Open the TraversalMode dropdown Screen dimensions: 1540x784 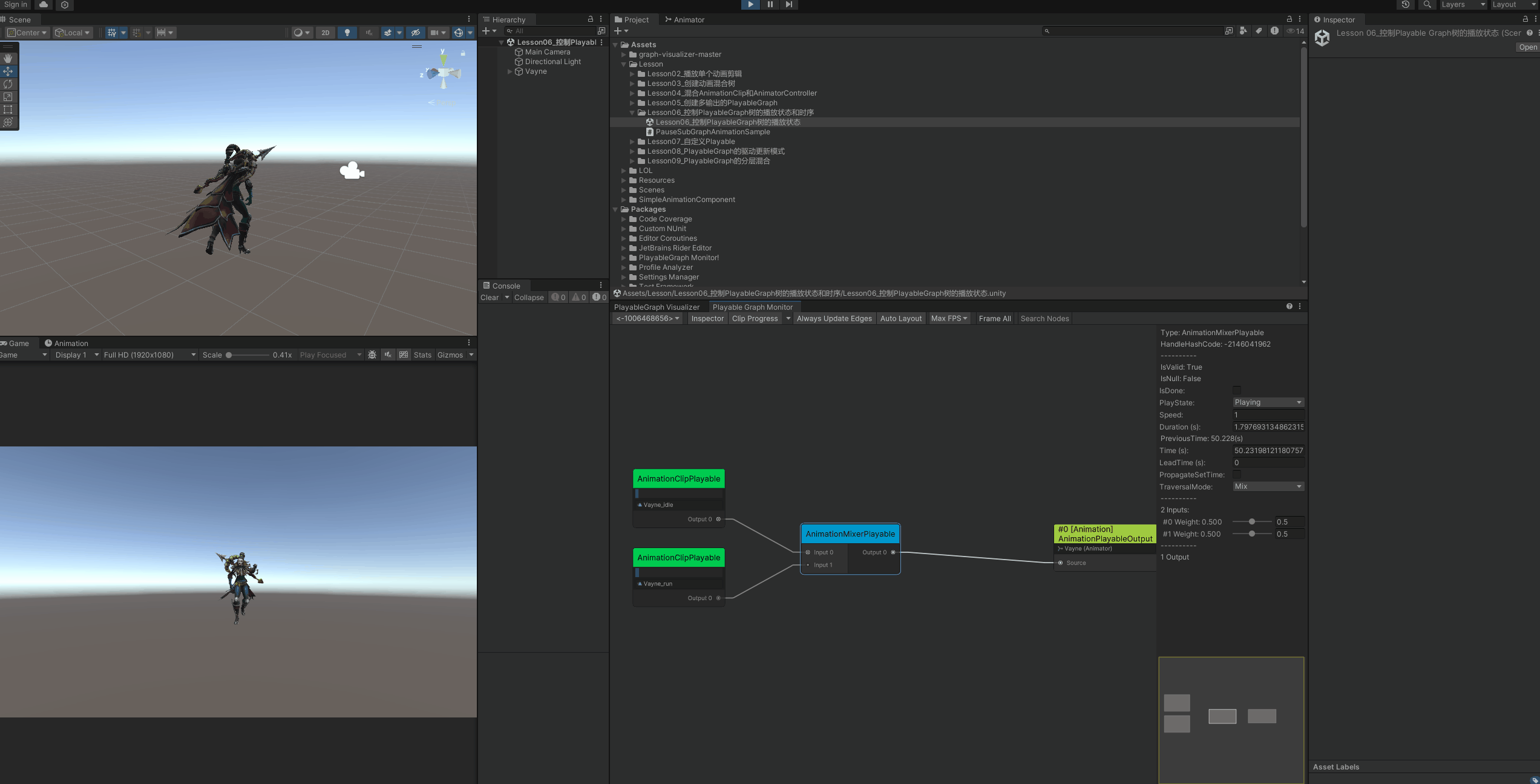click(x=1268, y=486)
